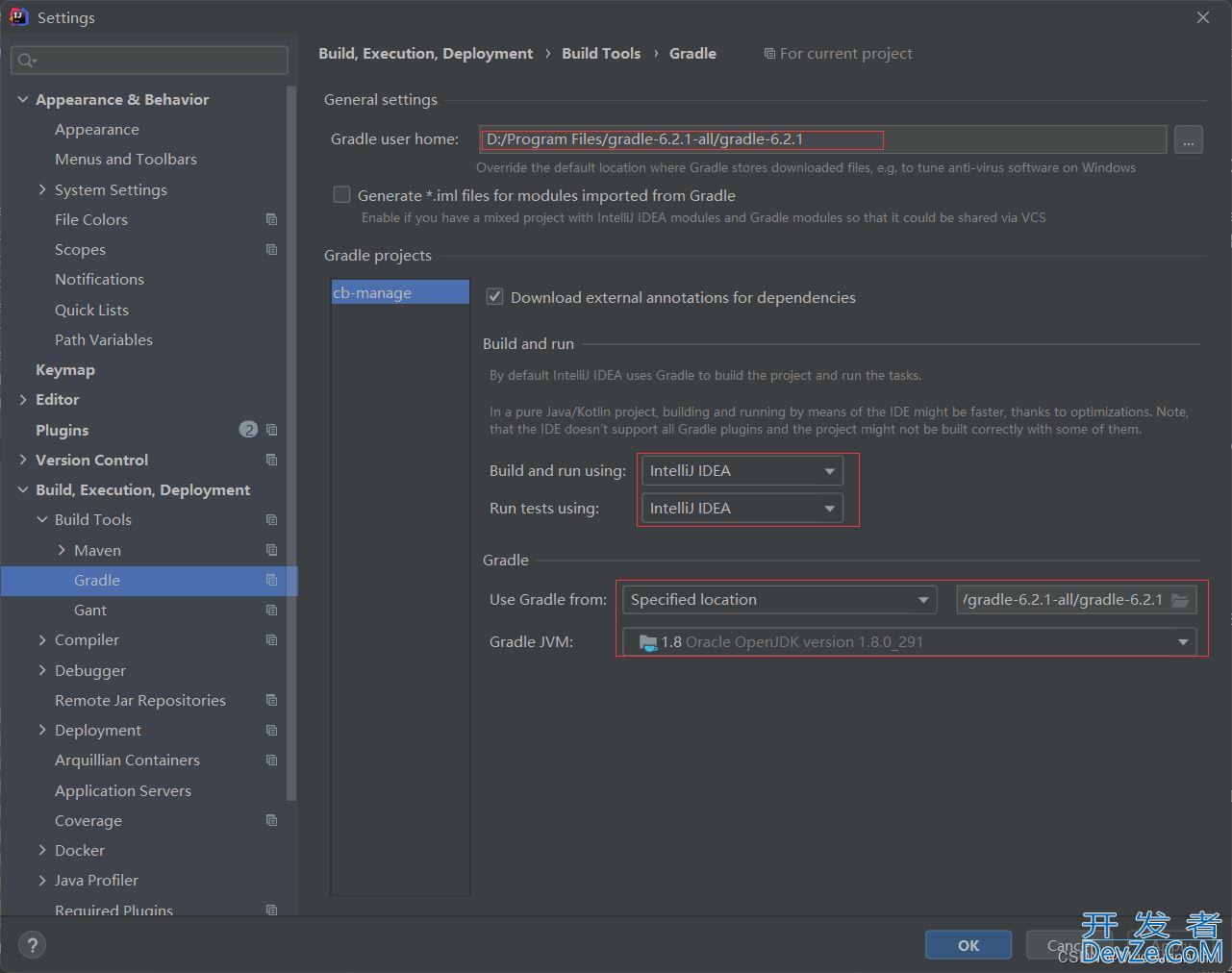Click project-level icon next to Gant
This screenshot has width=1232, height=973.
(271, 610)
